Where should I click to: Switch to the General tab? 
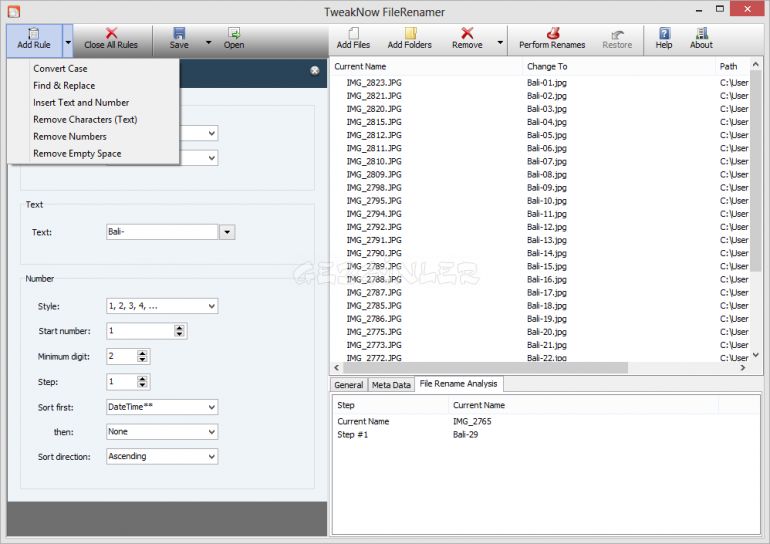349,385
